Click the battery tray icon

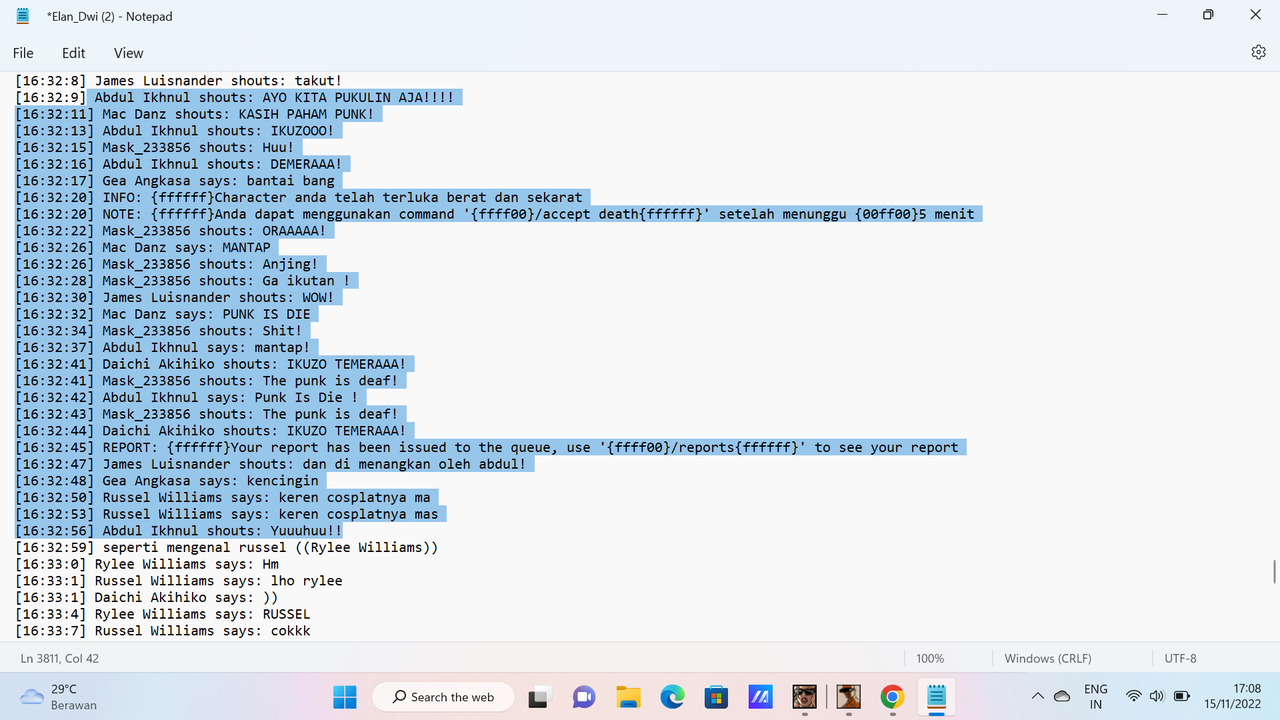(1181, 696)
